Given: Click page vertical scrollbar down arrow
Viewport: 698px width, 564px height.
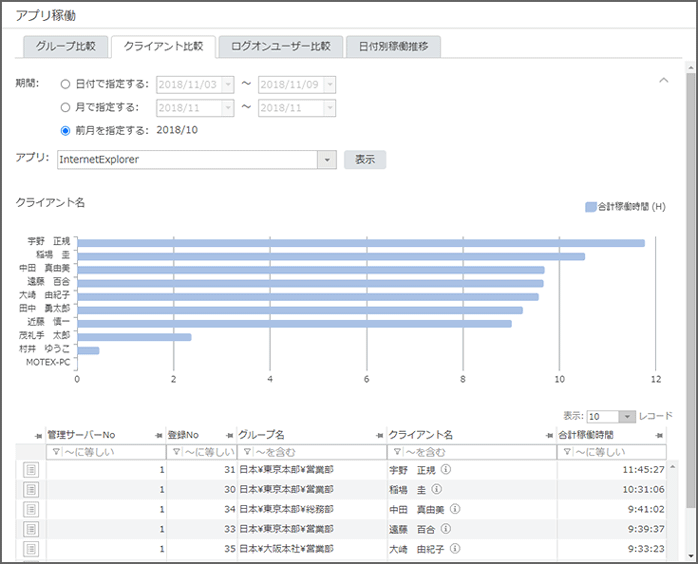Looking at the screenshot, I should pyautogui.click(x=691, y=556).
